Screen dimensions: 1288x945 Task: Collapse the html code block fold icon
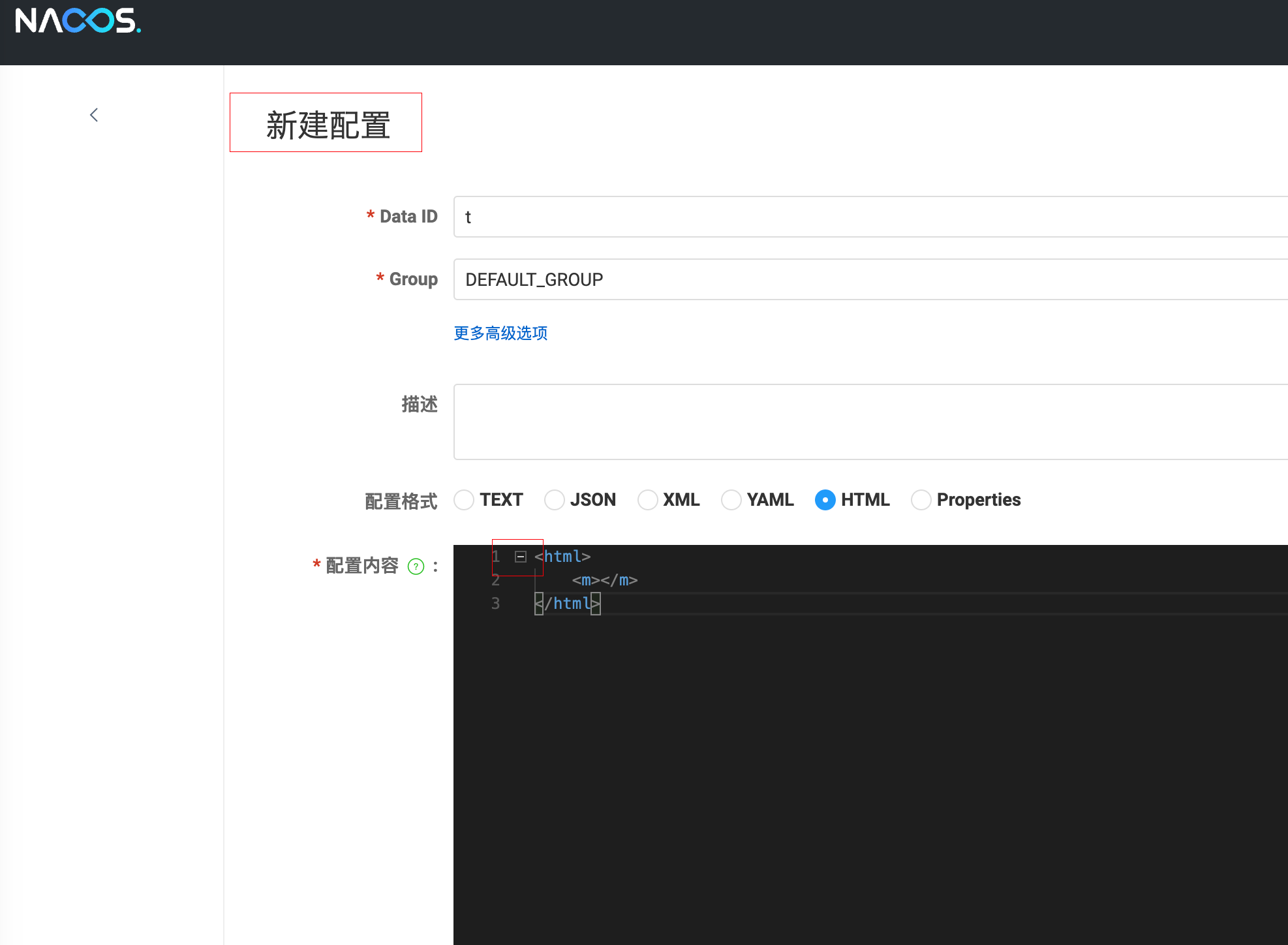click(520, 557)
